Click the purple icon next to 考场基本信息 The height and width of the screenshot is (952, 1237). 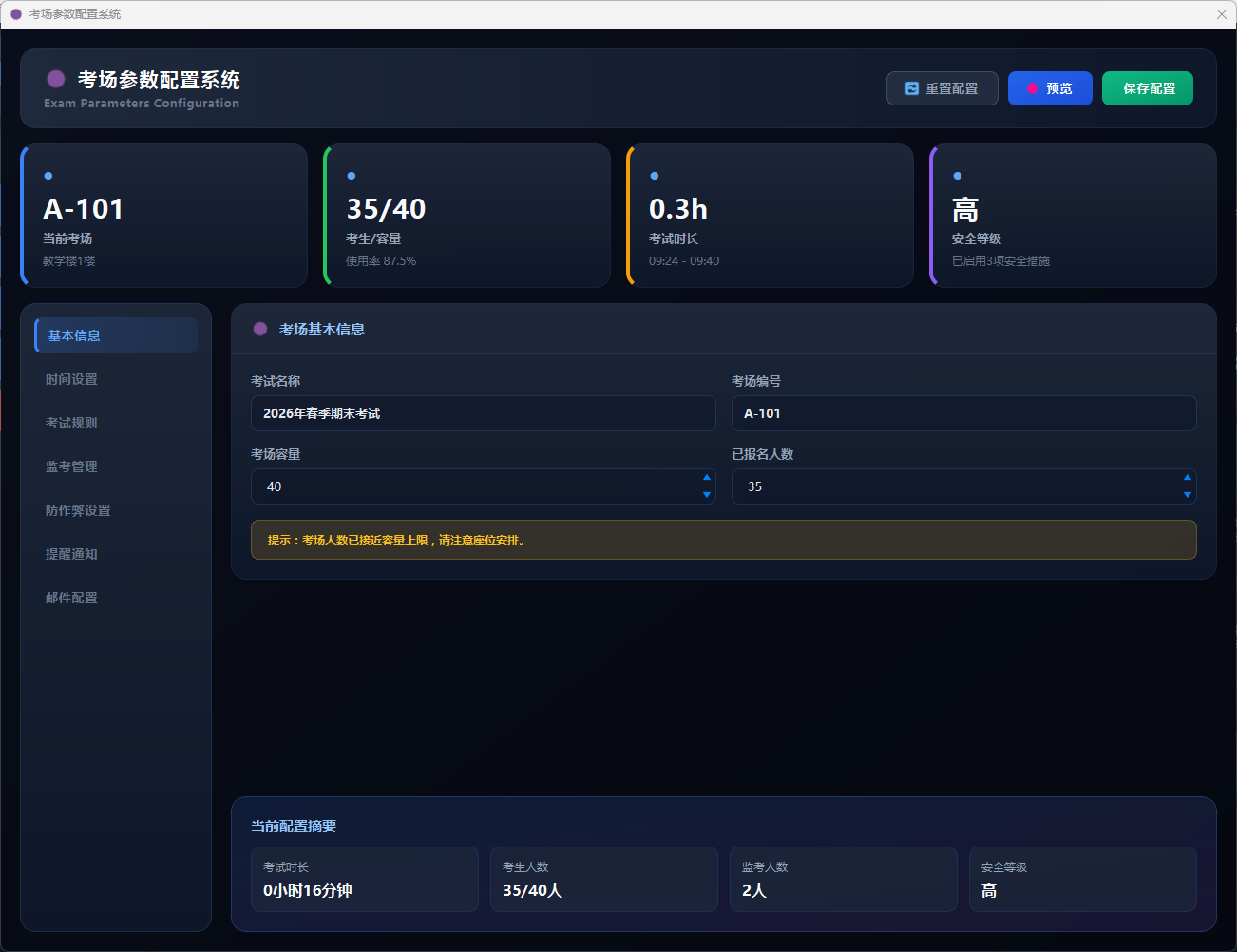(260, 329)
